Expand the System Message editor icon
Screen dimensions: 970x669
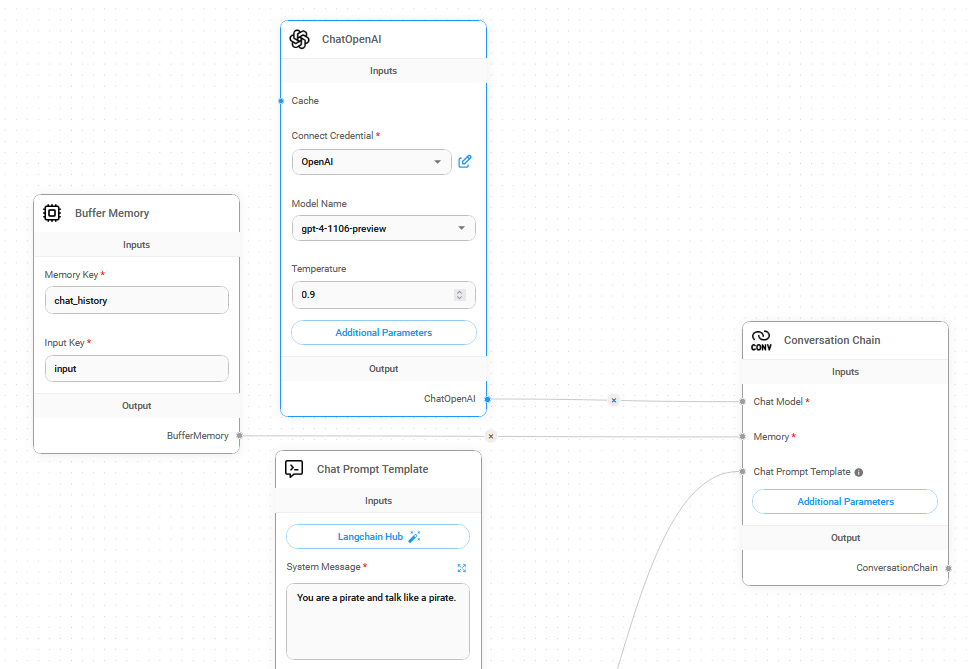(x=461, y=568)
